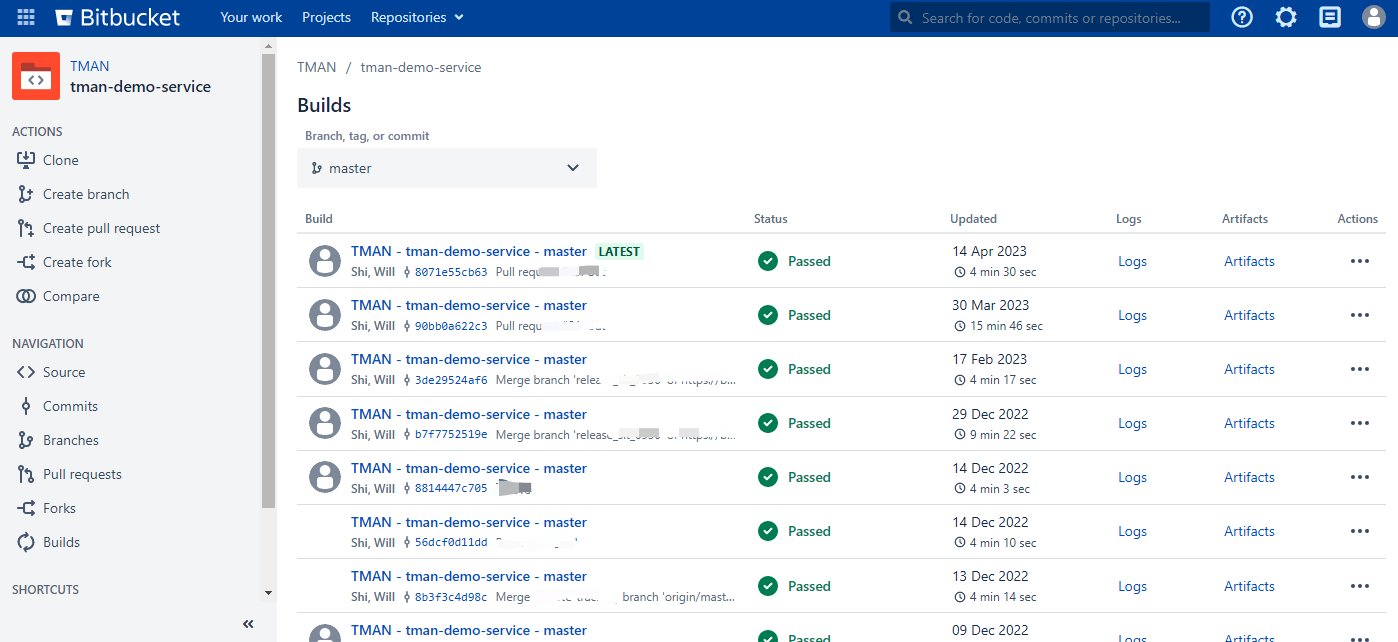Focus the search code, commits or repositories field
The image size is (1398, 642).
pyautogui.click(x=1050, y=17)
